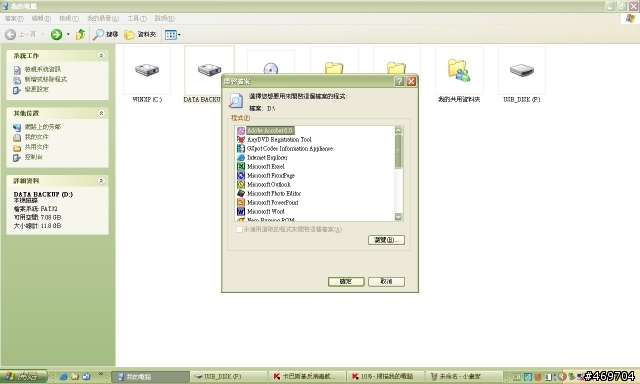Viewport: 640px width, 384px height.
Task: Select Adobe Acrobat 6.0 in program list
Action: click(x=270, y=131)
